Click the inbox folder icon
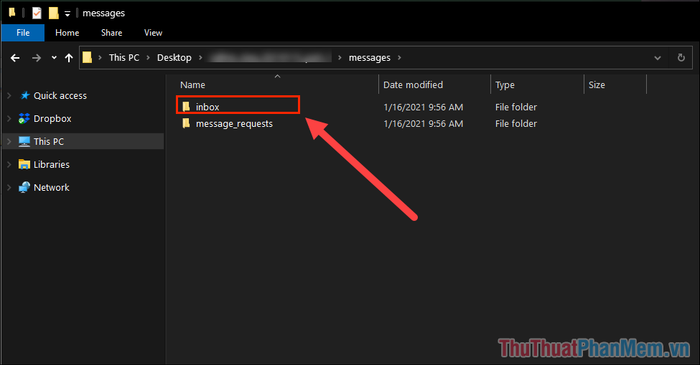The image size is (700, 365). (186, 107)
